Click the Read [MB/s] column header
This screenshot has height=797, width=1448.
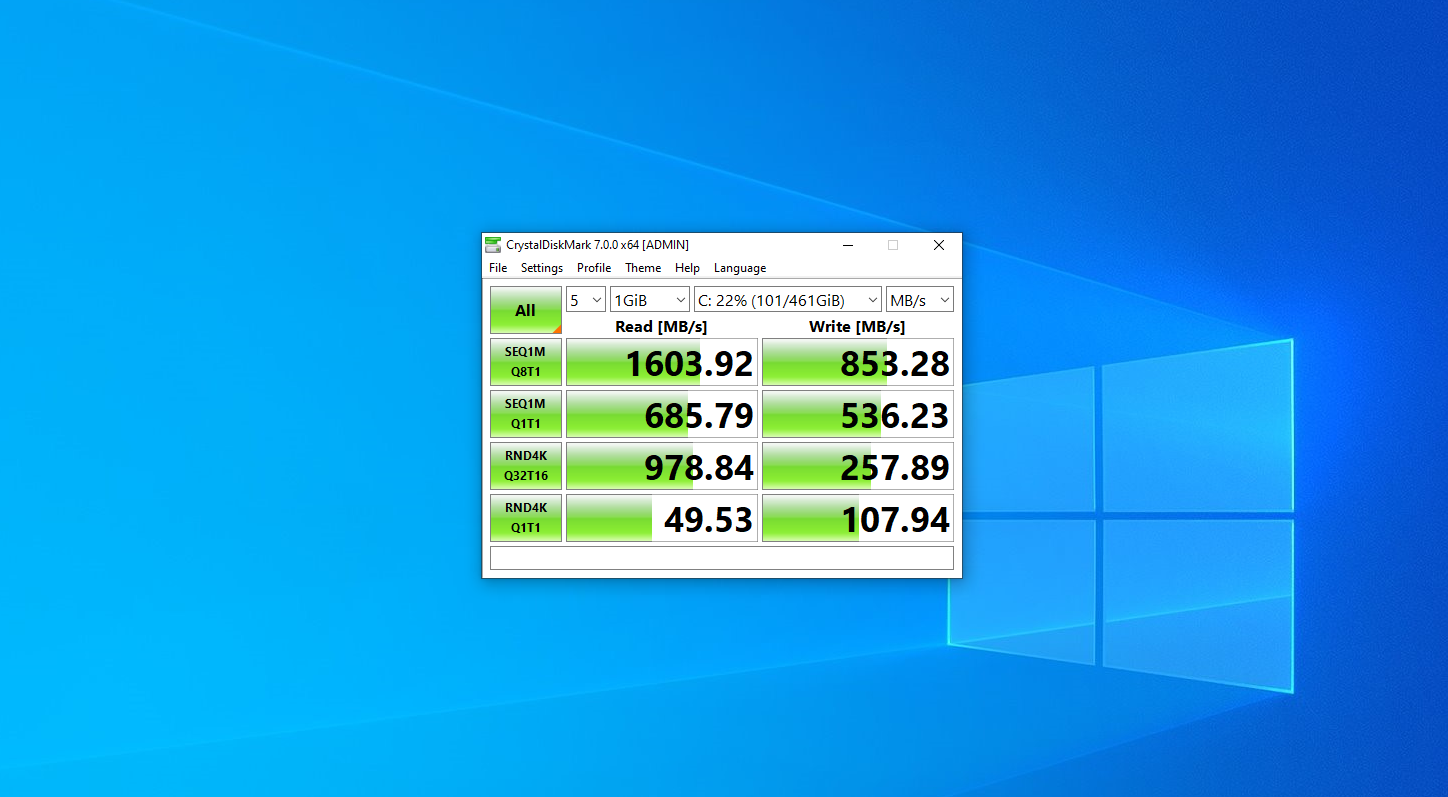click(661, 327)
